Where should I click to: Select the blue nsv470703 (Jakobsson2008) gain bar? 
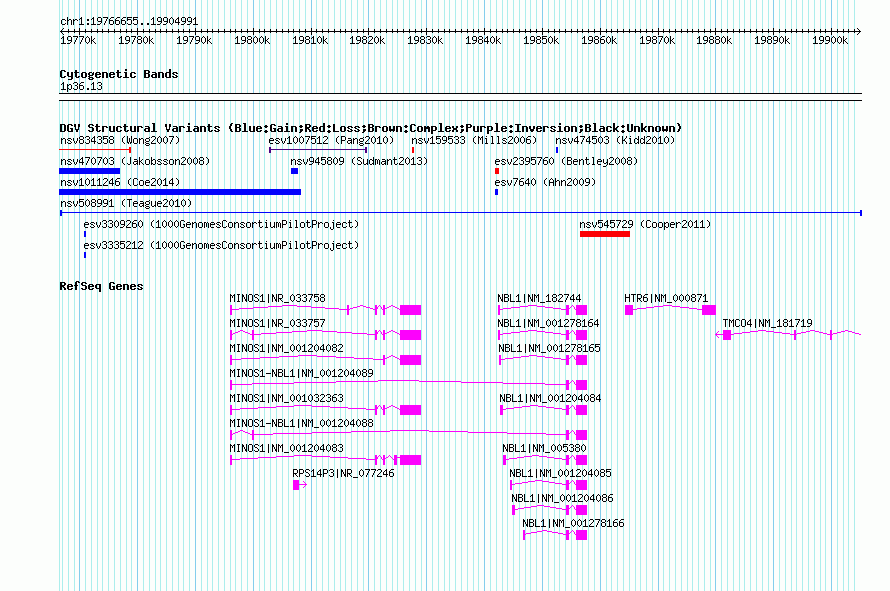pyautogui.click(x=90, y=171)
